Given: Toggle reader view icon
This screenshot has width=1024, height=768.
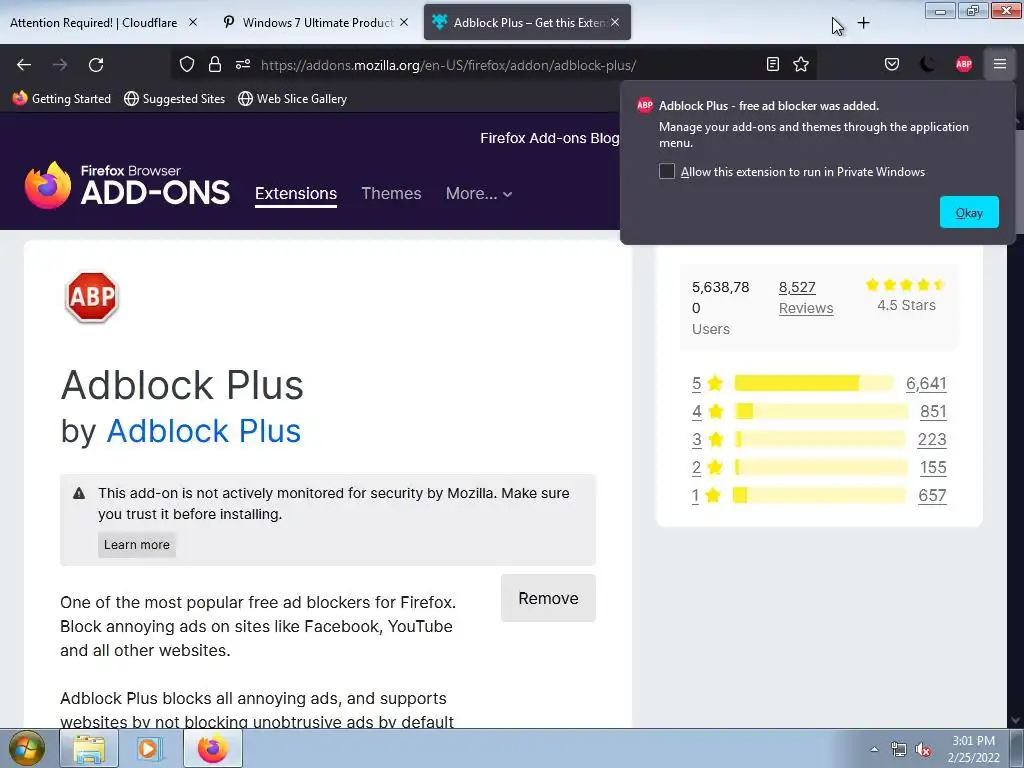Looking at the screenshot, I should point(773,64).
